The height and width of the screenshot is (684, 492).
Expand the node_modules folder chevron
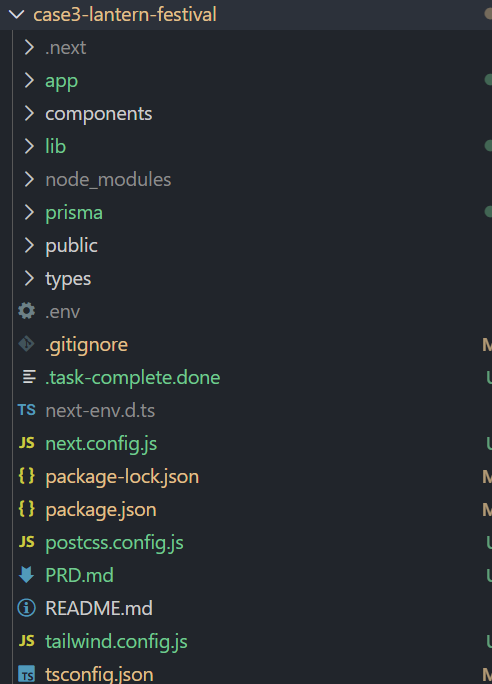pyautogui.click(x=29, y=179)
